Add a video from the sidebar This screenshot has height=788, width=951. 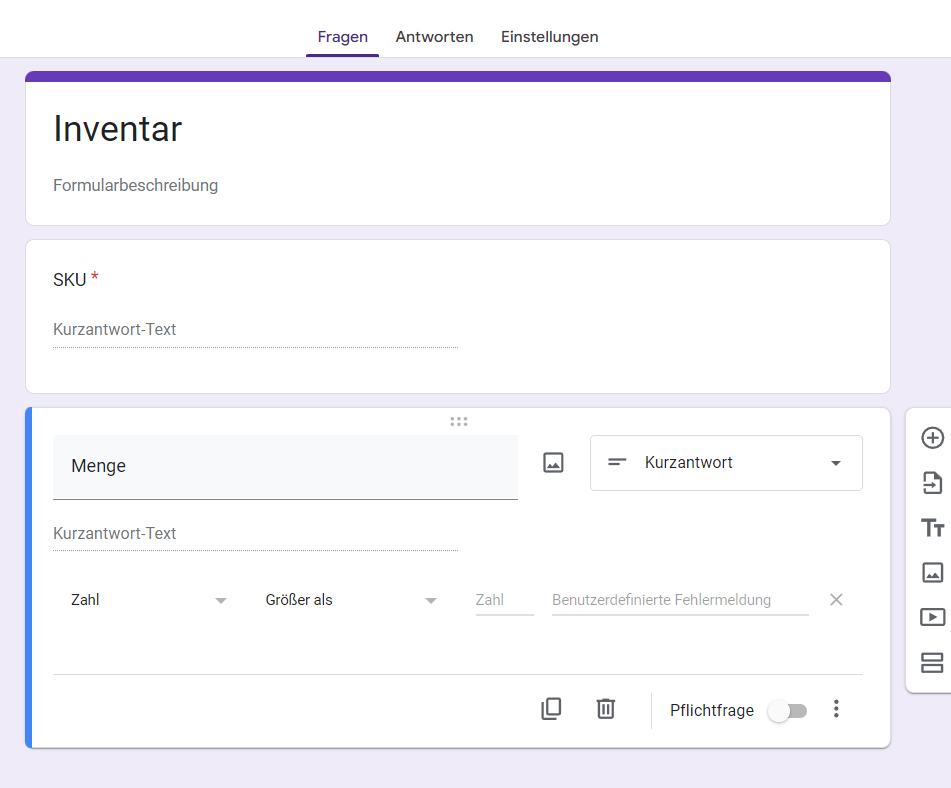pos(932,617)
